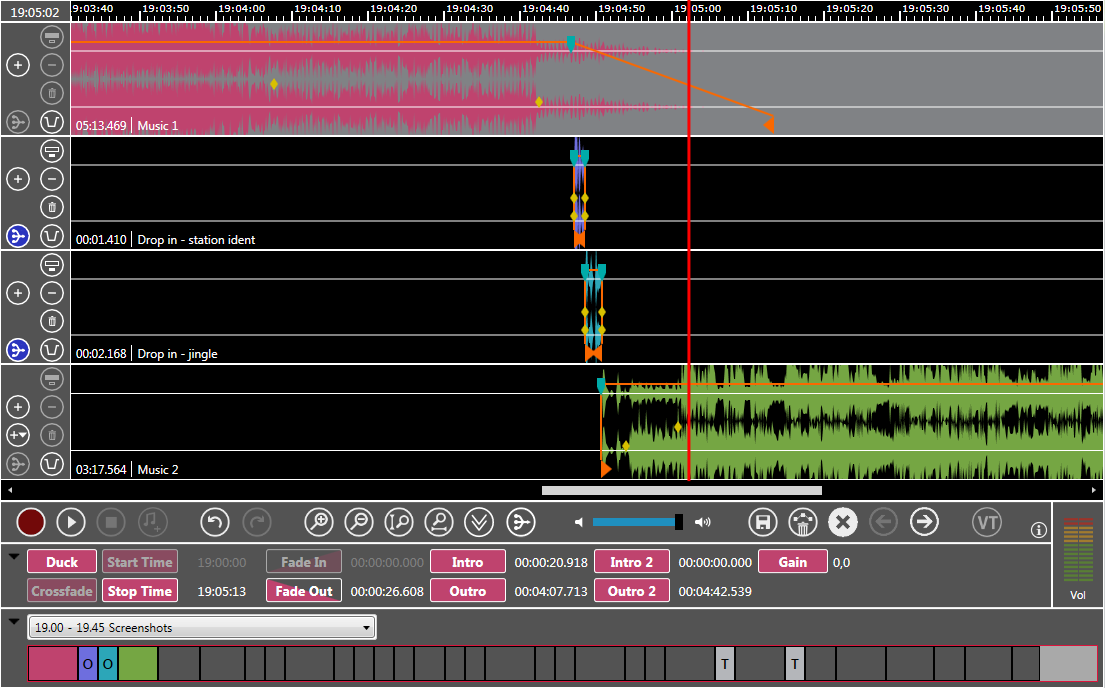Click the Save disk icon
1105x688 pixels.
763,522
